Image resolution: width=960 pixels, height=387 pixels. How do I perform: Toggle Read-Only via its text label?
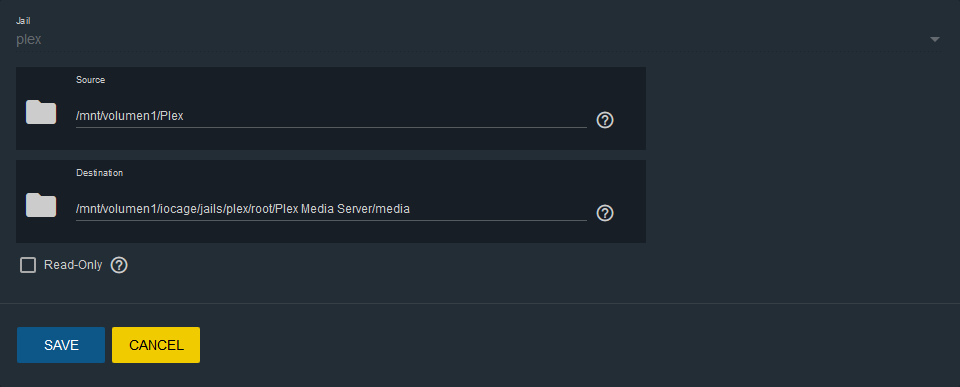[73, 265]
